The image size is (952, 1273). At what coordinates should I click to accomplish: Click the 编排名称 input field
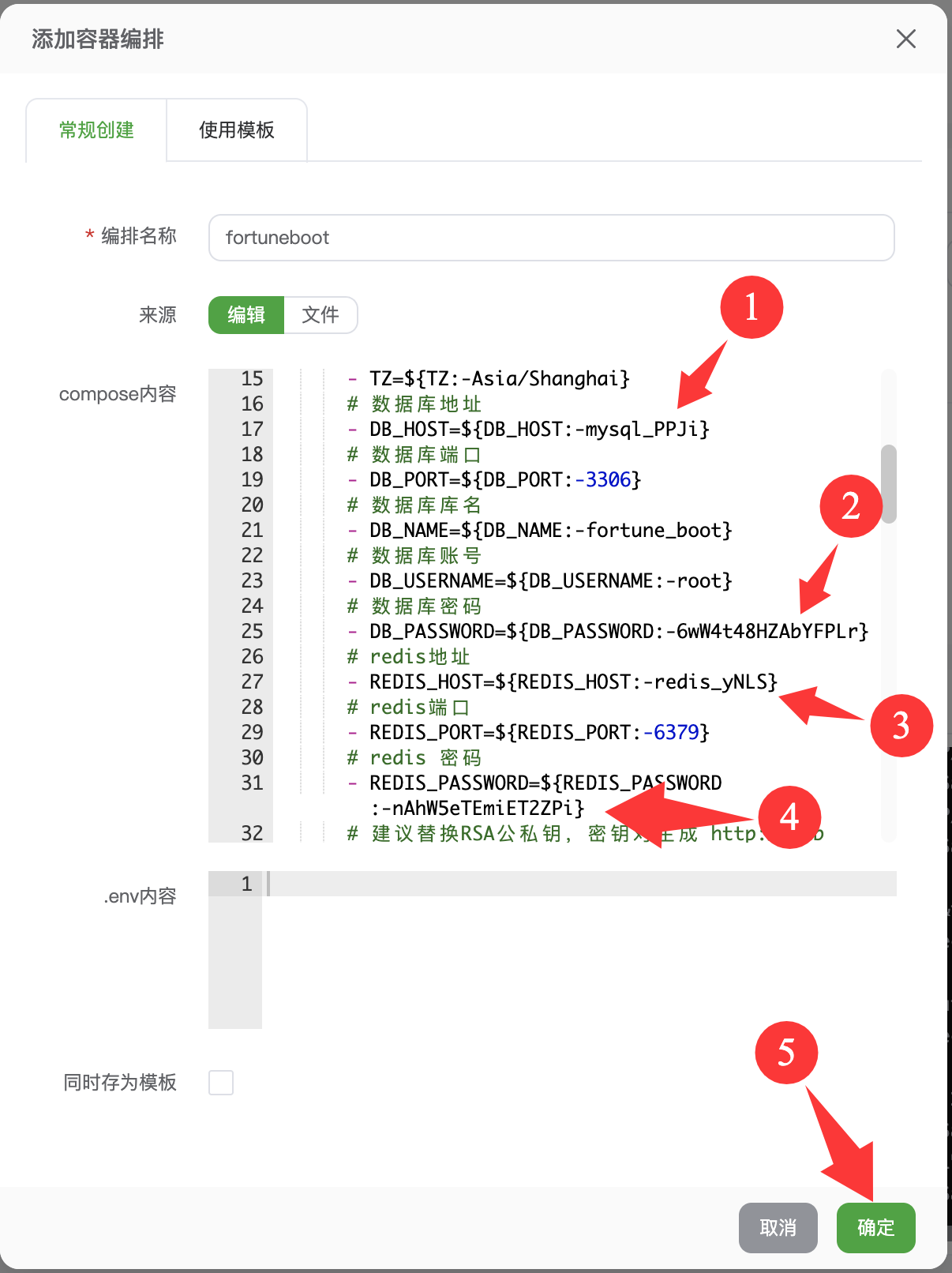coord(551,238)
